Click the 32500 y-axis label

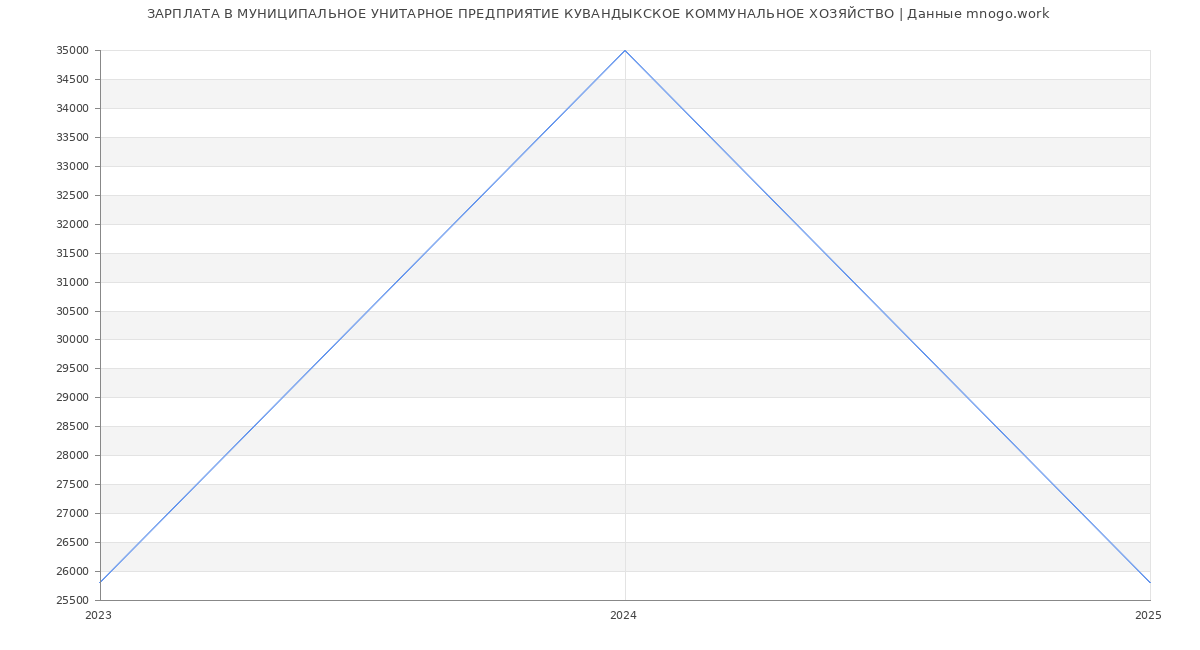tap(73, 196)
